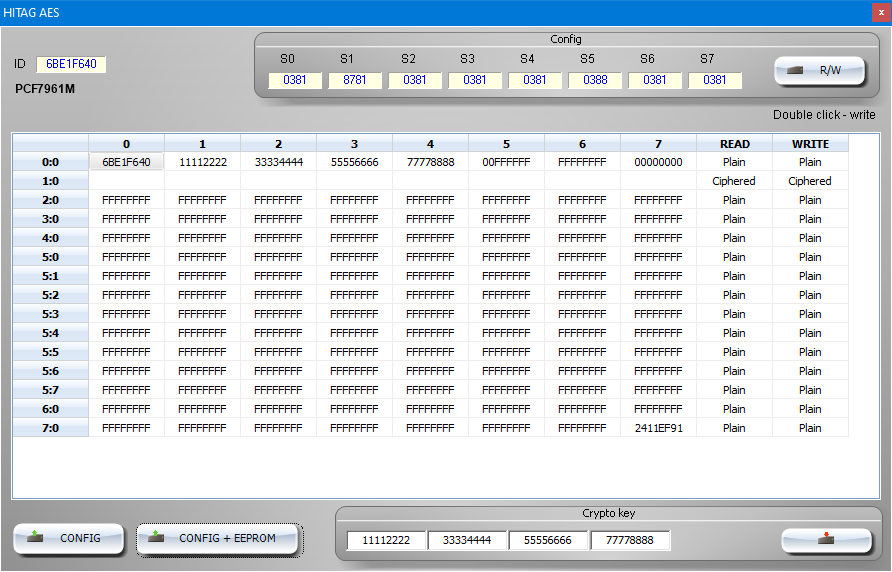Select the S0 config field 0381
Image resolution: width=892 pixels, height=572 pixels.
point(295,80)
